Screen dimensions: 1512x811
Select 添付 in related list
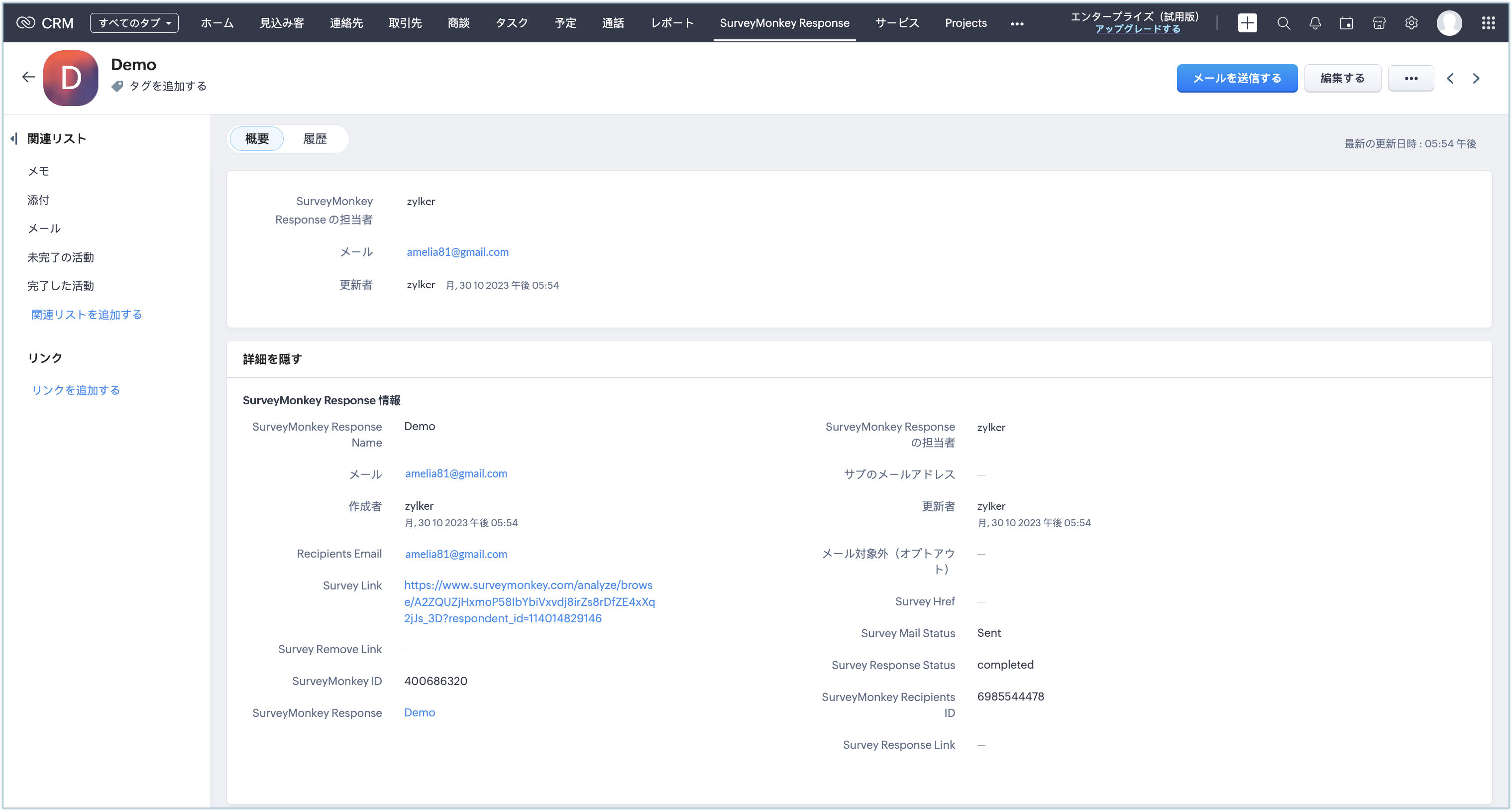pyautogui.click(x=39, y=200)
